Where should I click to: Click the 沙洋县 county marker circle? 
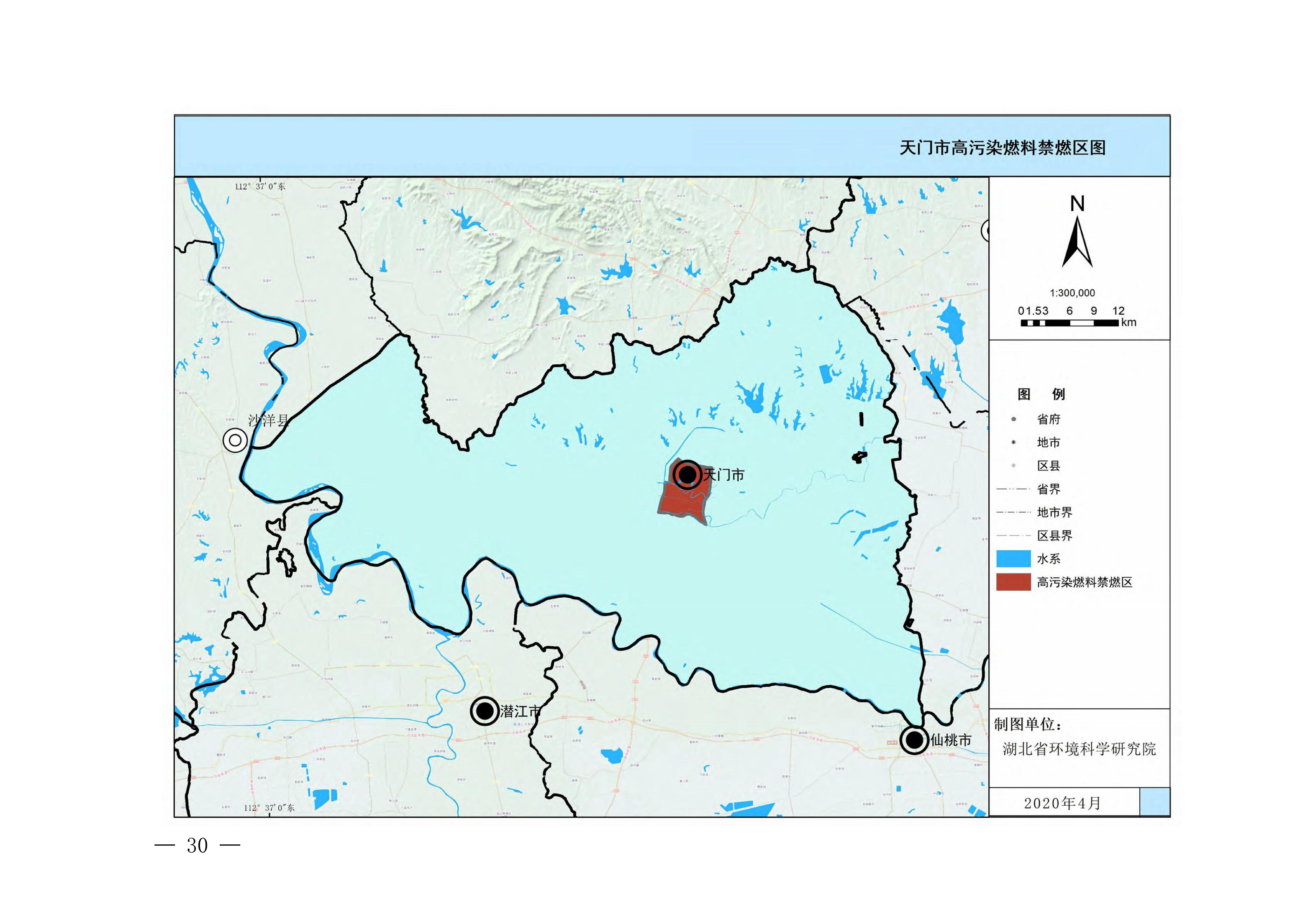point(235,440)
